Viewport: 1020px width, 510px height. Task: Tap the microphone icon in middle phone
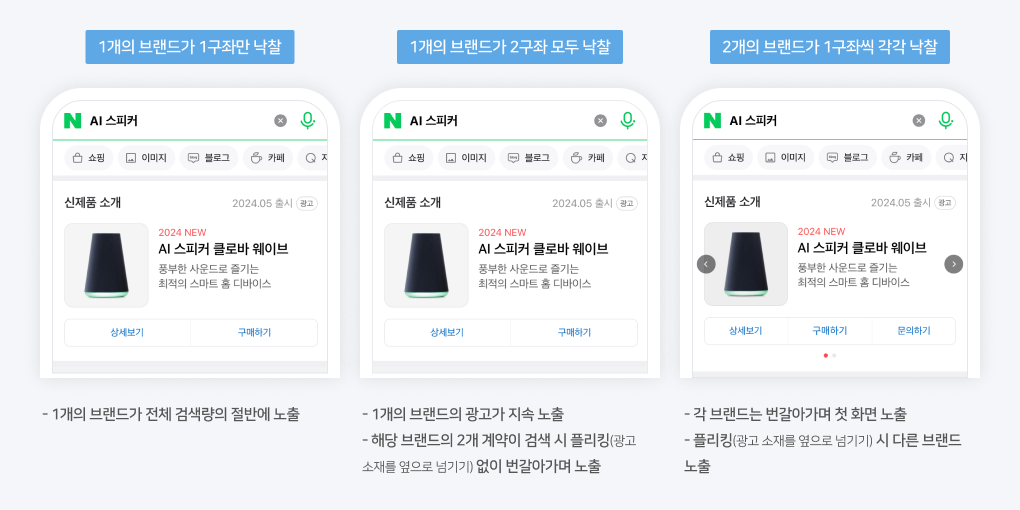click(627, 121)
